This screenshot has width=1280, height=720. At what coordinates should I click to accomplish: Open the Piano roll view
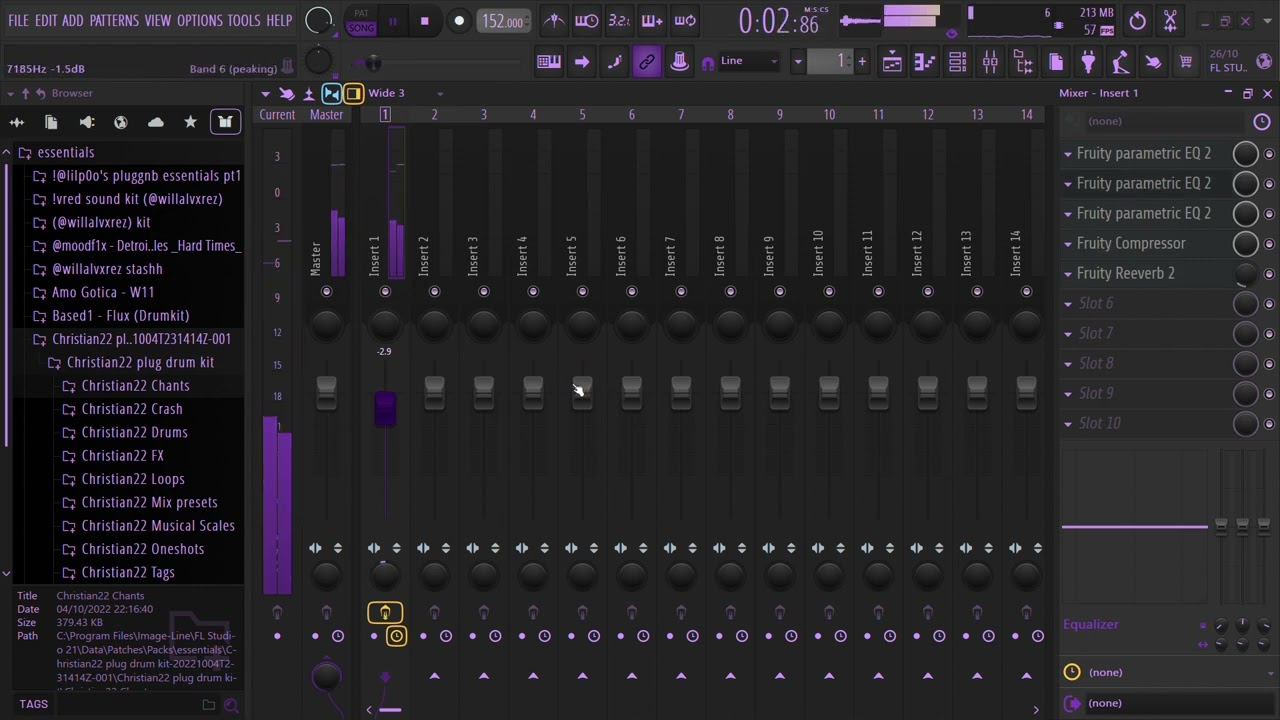coord(924,62)
